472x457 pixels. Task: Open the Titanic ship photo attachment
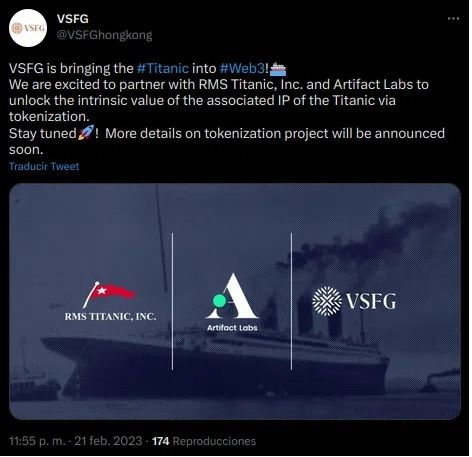click(x=235, y=301)
